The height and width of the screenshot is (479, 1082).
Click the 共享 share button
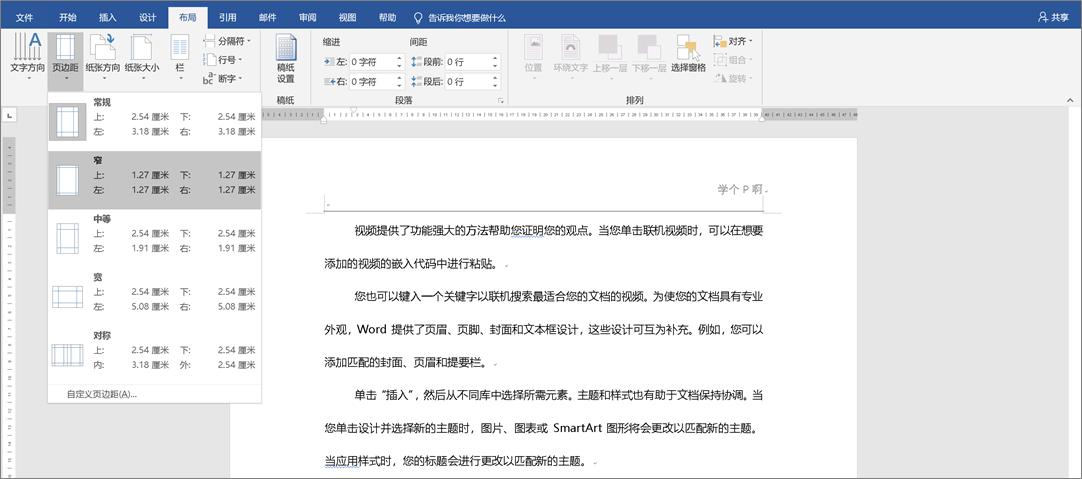click(1053, 17)
